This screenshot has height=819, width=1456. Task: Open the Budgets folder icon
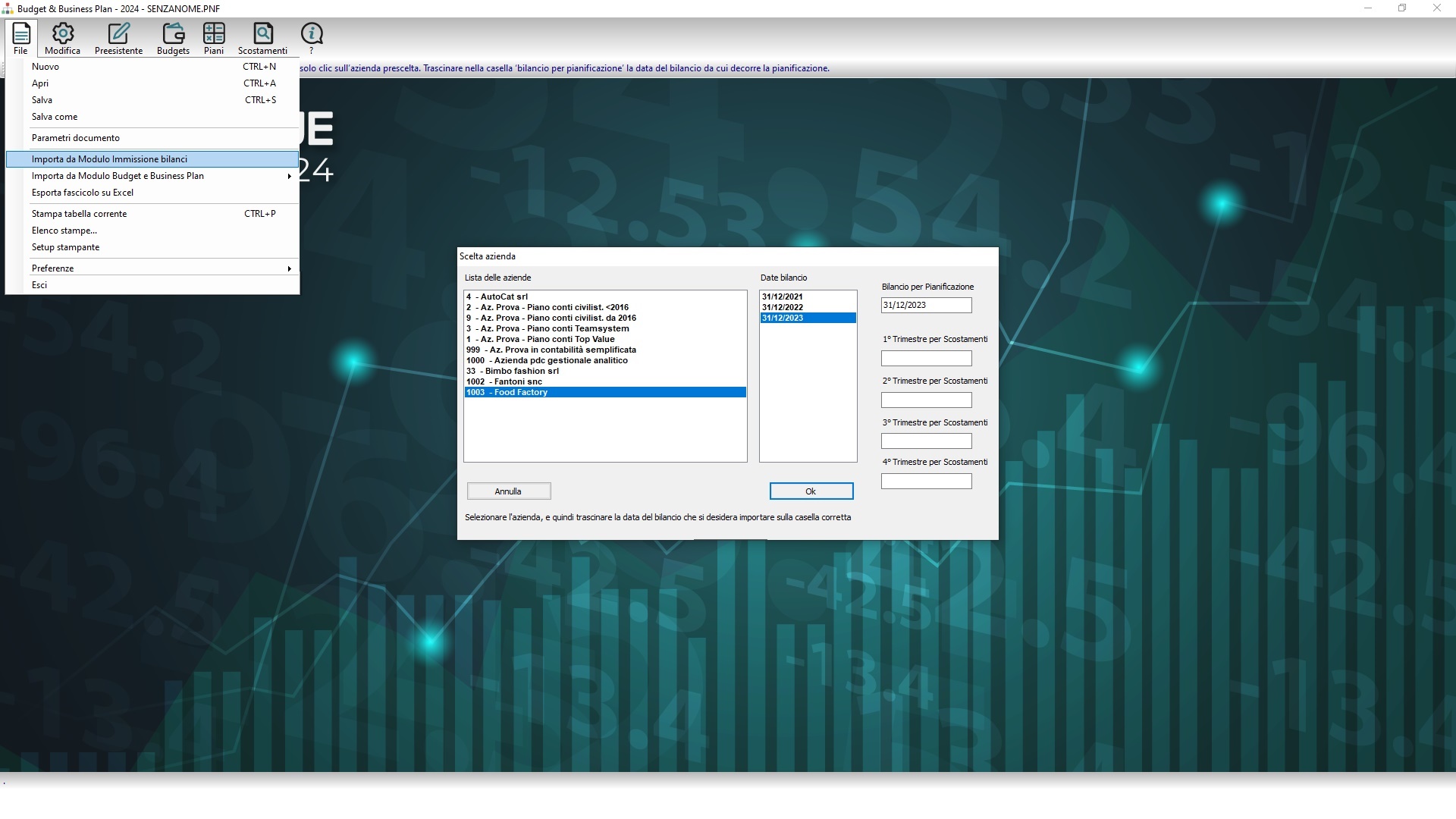[173, 39]
